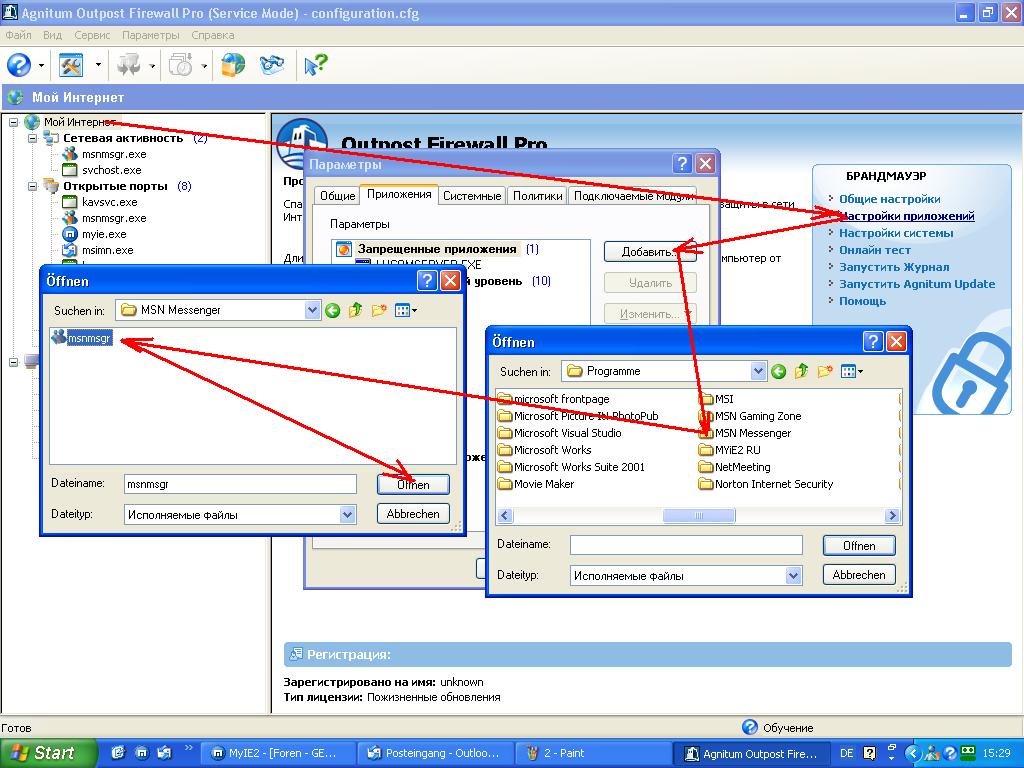
Task: Go back in the Programme Öffnen dialog
Action: coord(778,372)
